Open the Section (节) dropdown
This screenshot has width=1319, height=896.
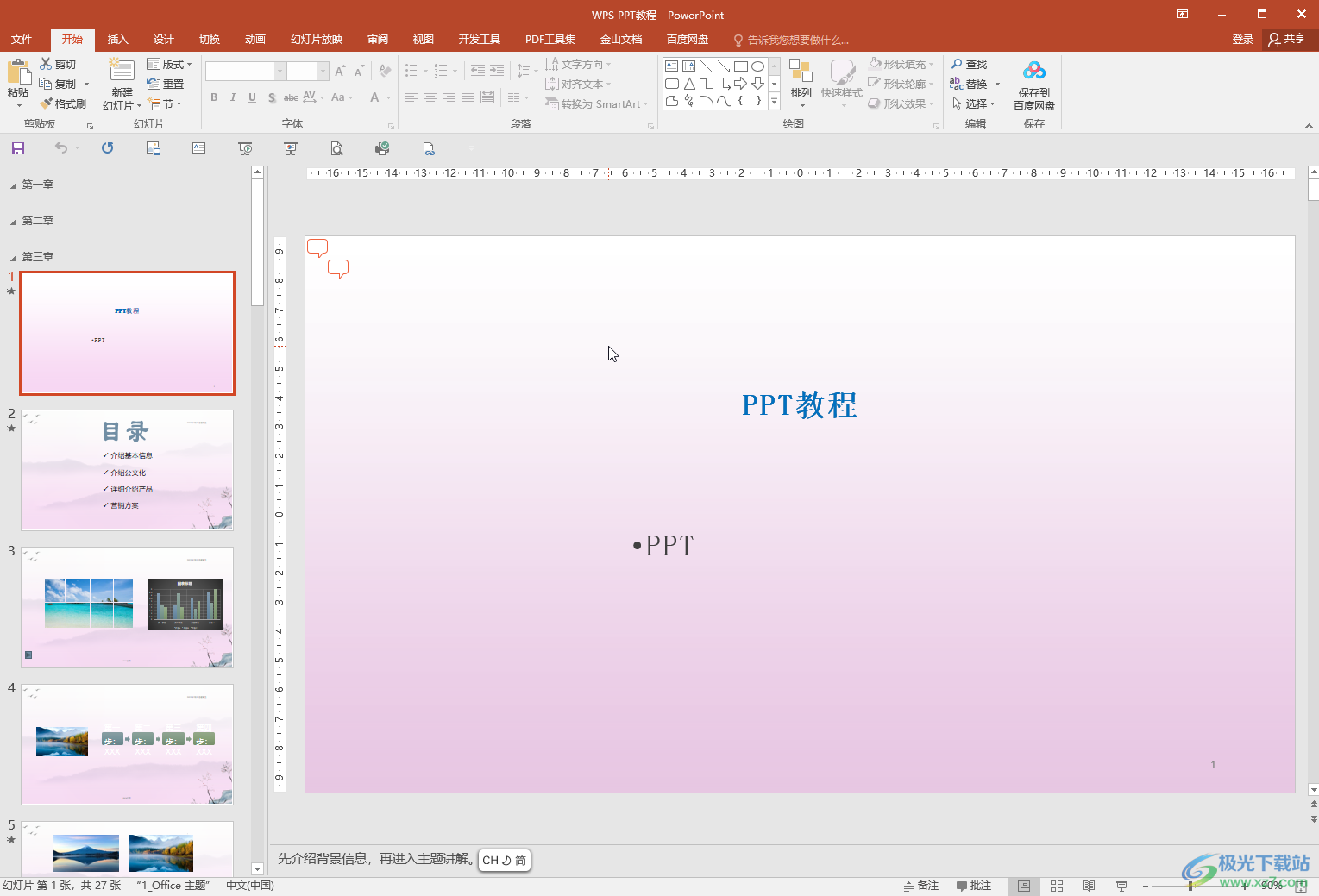pyautogui.click(x=164, y=103)
